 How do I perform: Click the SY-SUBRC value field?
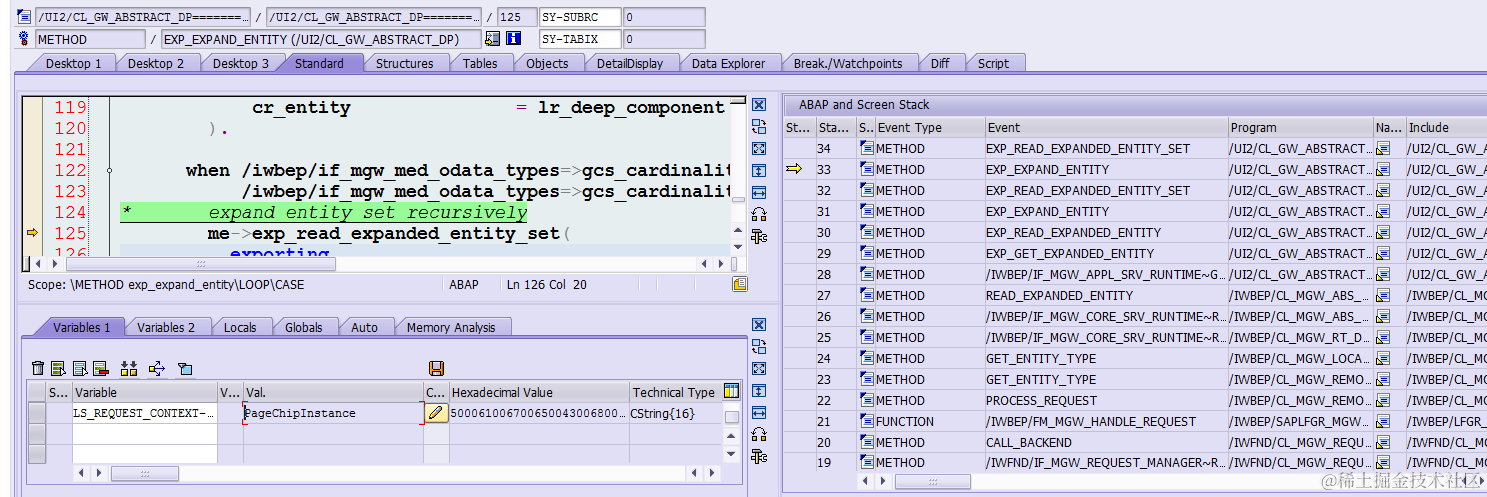tap(663, 16)
